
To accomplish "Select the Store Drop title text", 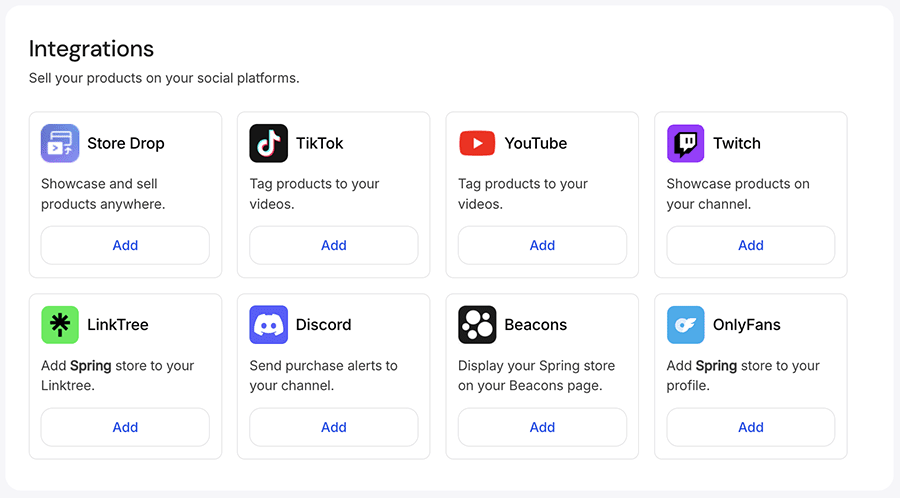I will (x=126, y=143).
